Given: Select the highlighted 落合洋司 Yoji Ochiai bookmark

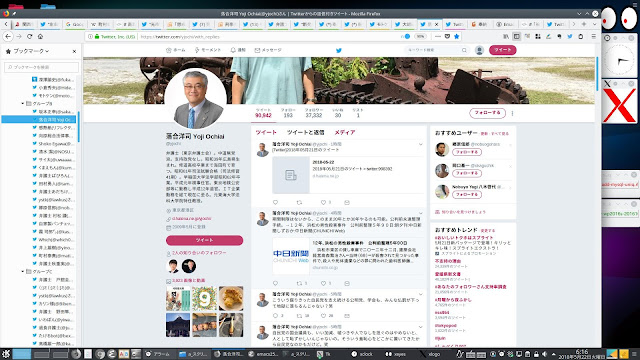Looking at the screenshot, I should [x=39, y=119].
